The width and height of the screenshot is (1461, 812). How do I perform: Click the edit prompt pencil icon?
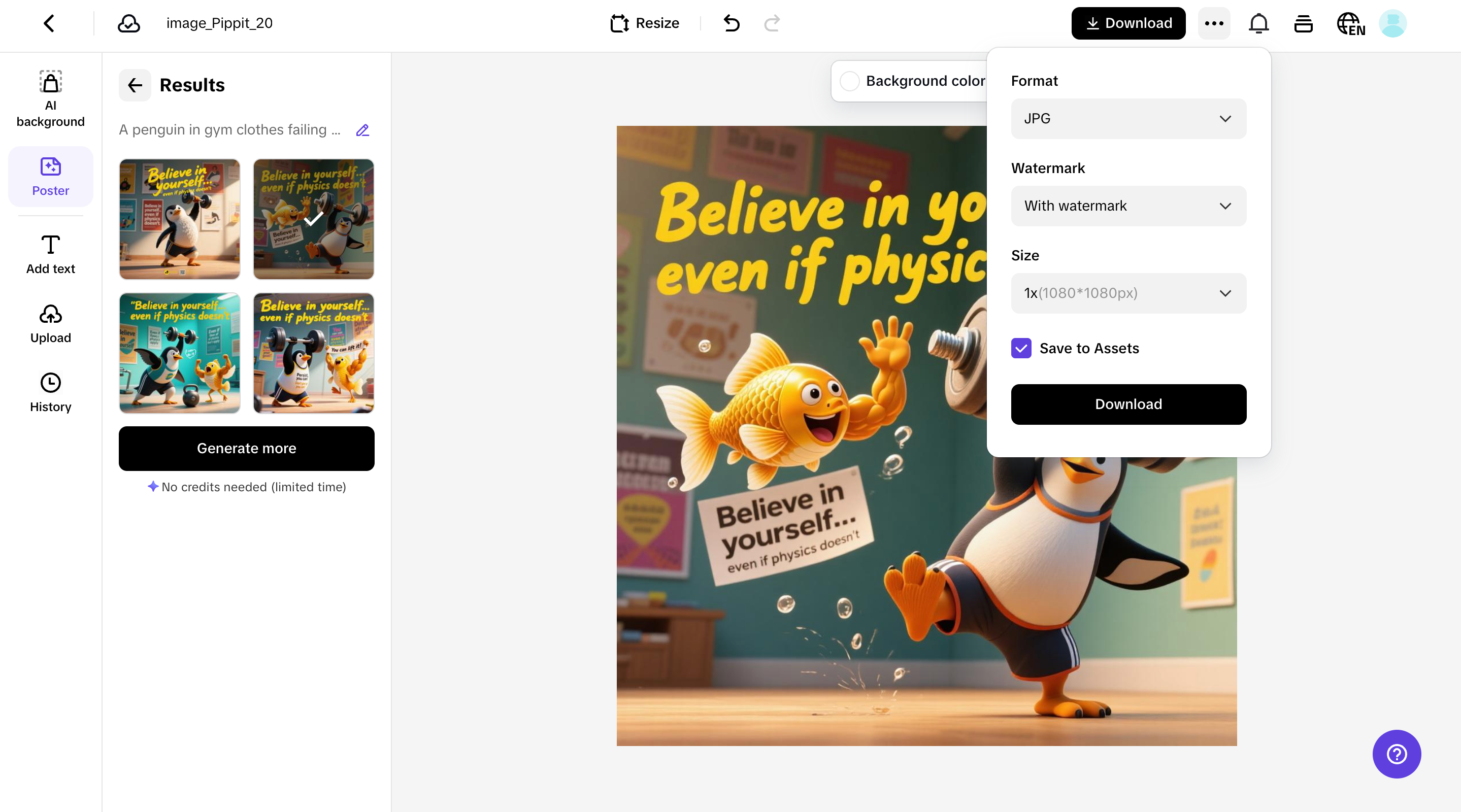coord(362,130)
